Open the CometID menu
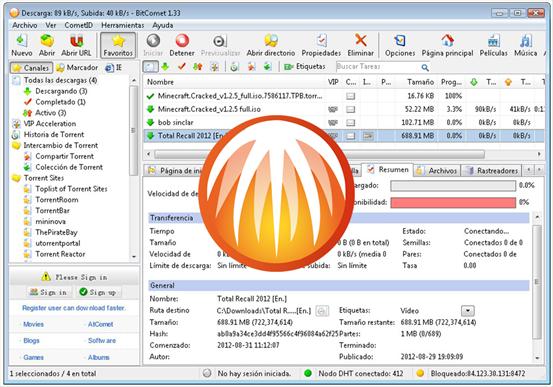The height and width of the screenshot is (387, 553). [78, 25]
